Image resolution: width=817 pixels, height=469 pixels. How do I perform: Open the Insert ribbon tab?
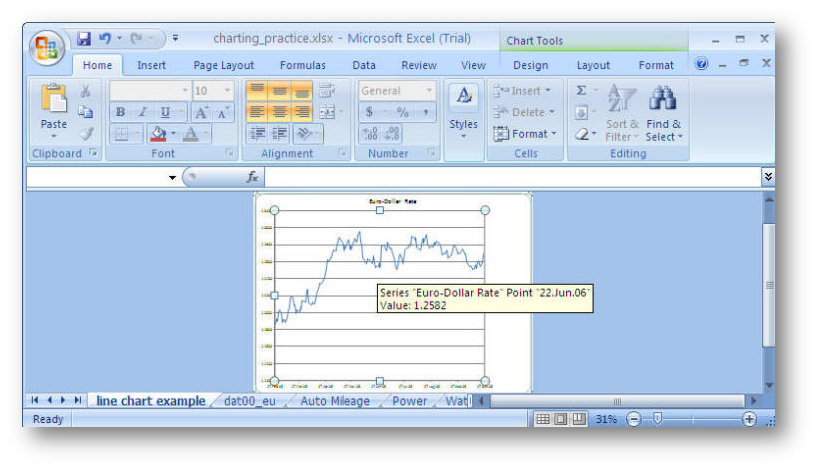(152, 65)
